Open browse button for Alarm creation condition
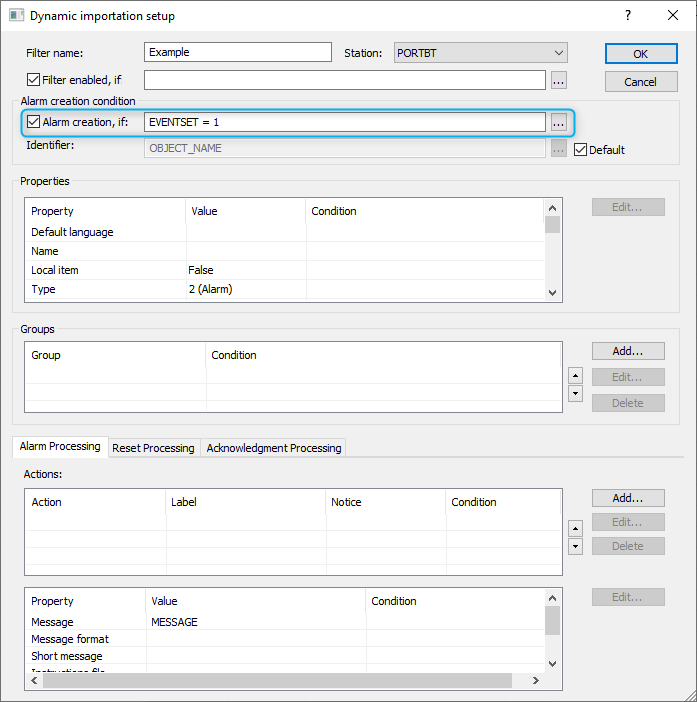 pyautogui.click(x=559, y=122)
